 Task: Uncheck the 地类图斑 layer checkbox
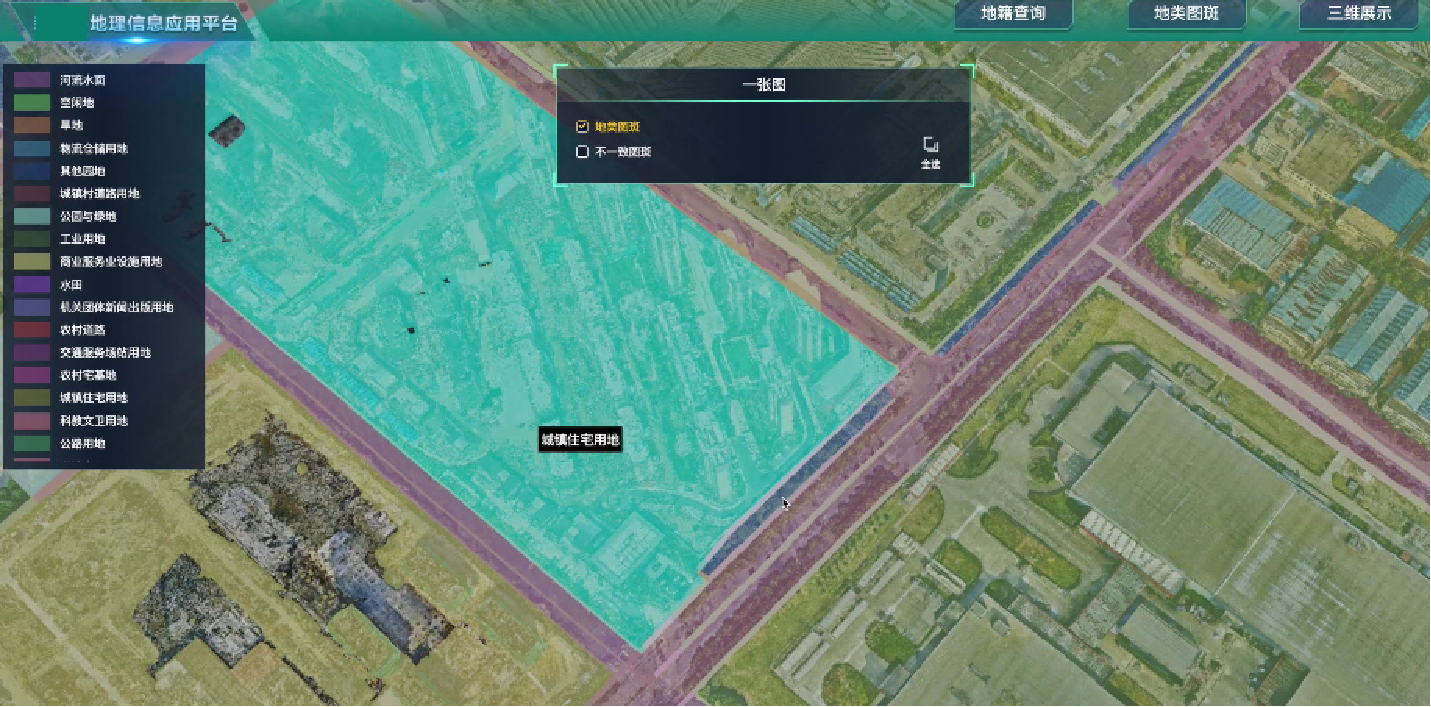click(582, 127)
